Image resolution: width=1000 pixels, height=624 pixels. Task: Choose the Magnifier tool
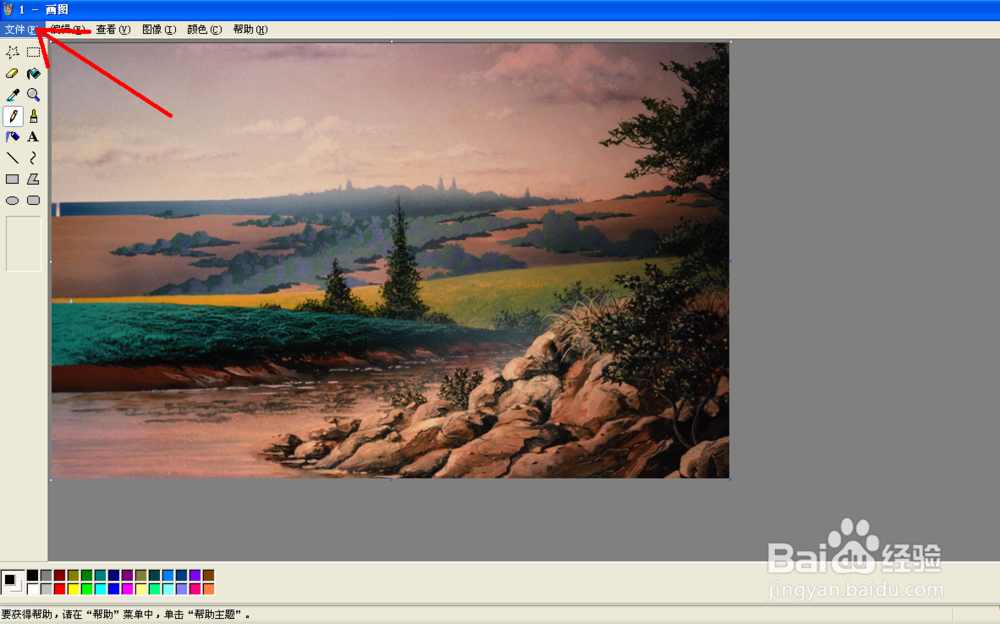click(33, 94)
